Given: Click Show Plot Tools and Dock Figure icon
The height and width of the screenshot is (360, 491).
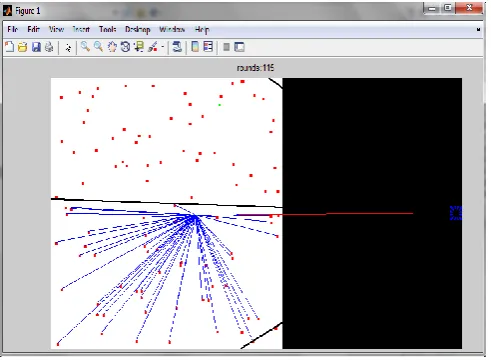Looking at the screenshot, I should tap(239, 47).
